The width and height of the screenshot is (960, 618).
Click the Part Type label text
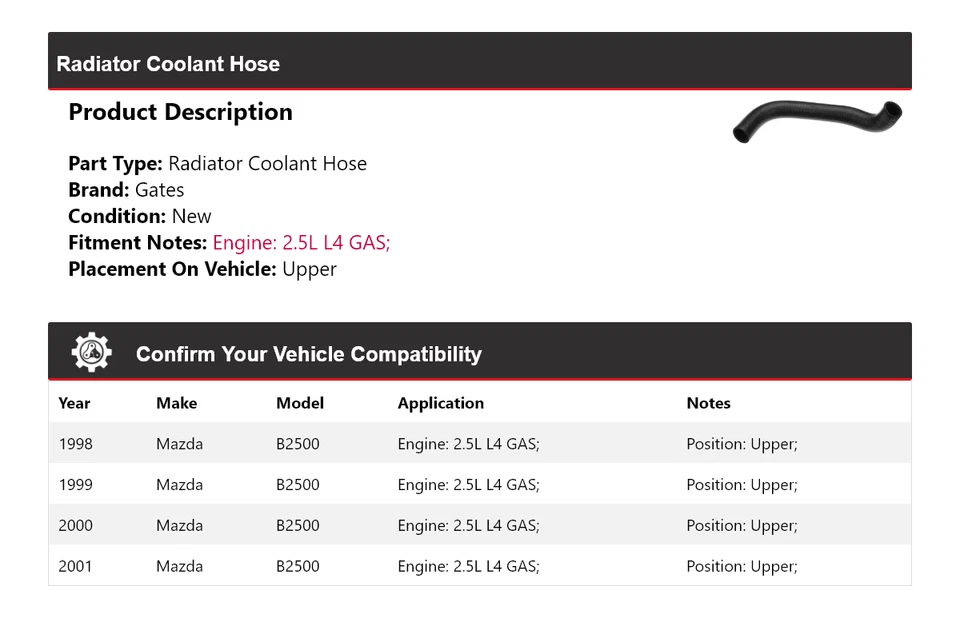coord(115,164)
